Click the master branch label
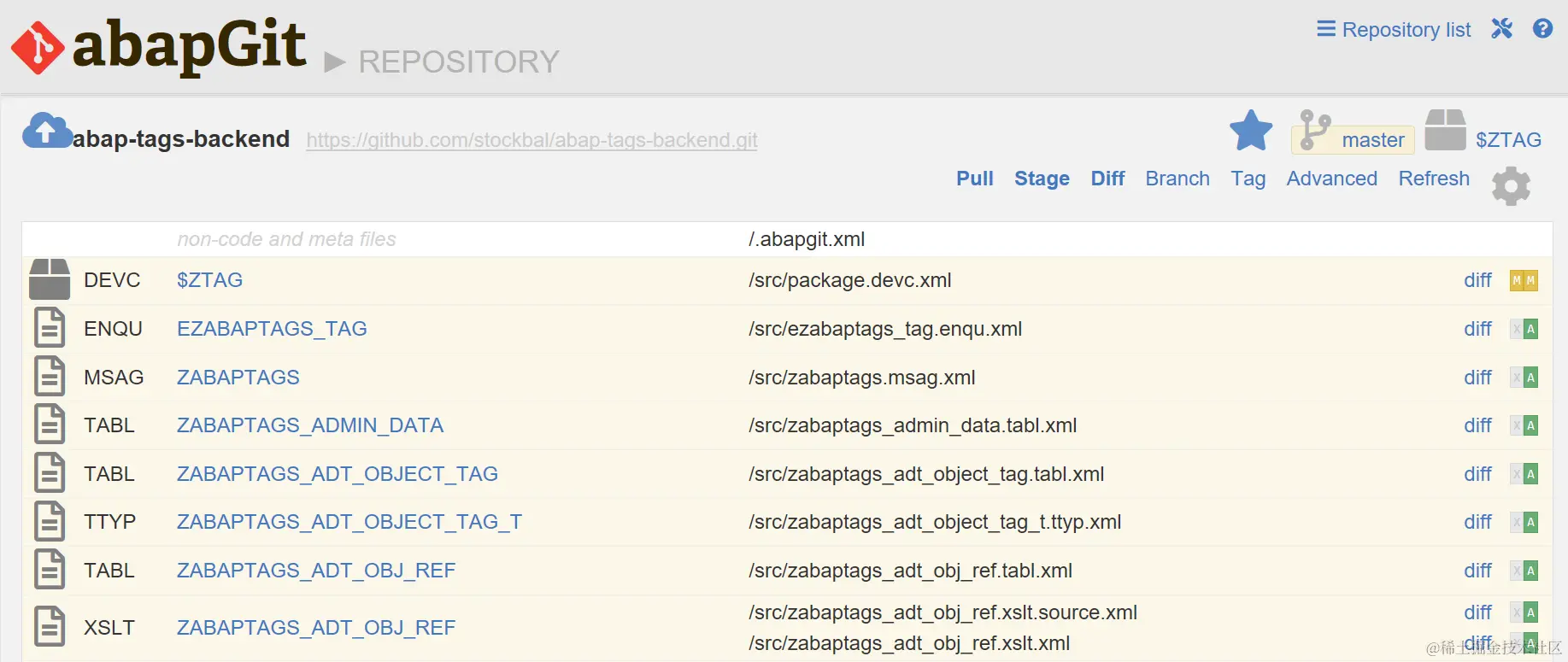This screenshot has width=1568, height=662. tap(1372, 140)
